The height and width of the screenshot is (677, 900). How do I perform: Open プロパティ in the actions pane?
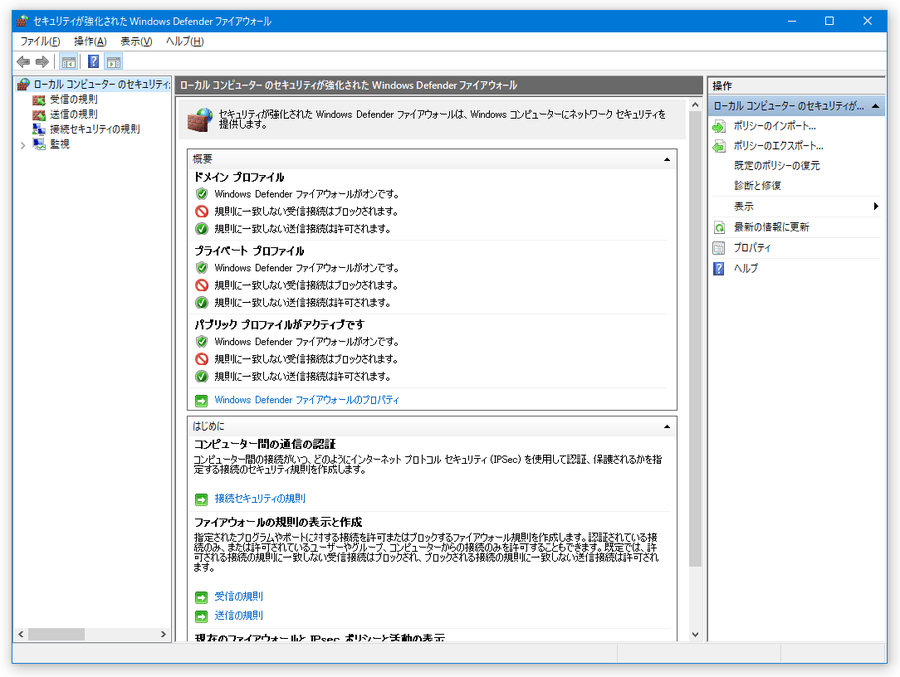pos(752,247)
